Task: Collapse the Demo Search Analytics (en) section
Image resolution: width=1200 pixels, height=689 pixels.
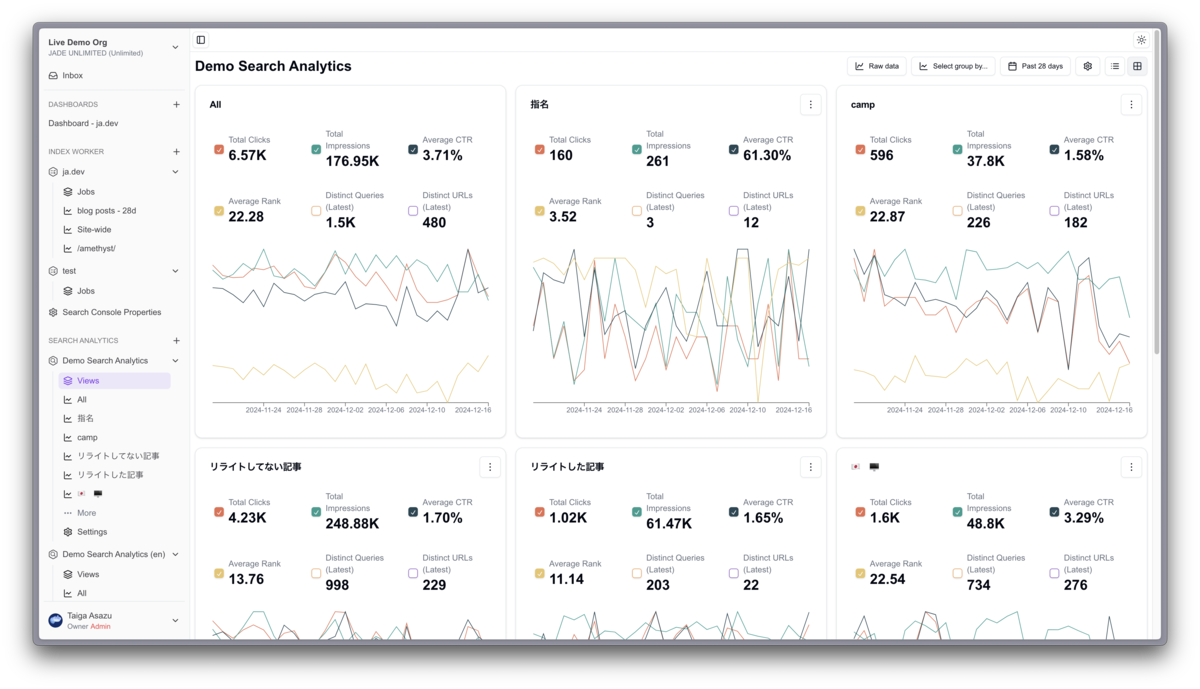Action: (x=175, y=554)
